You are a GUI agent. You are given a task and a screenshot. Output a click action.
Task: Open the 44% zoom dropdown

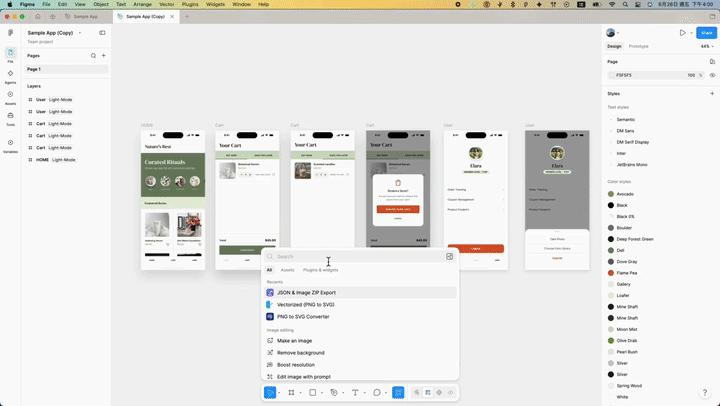[707, 46]
